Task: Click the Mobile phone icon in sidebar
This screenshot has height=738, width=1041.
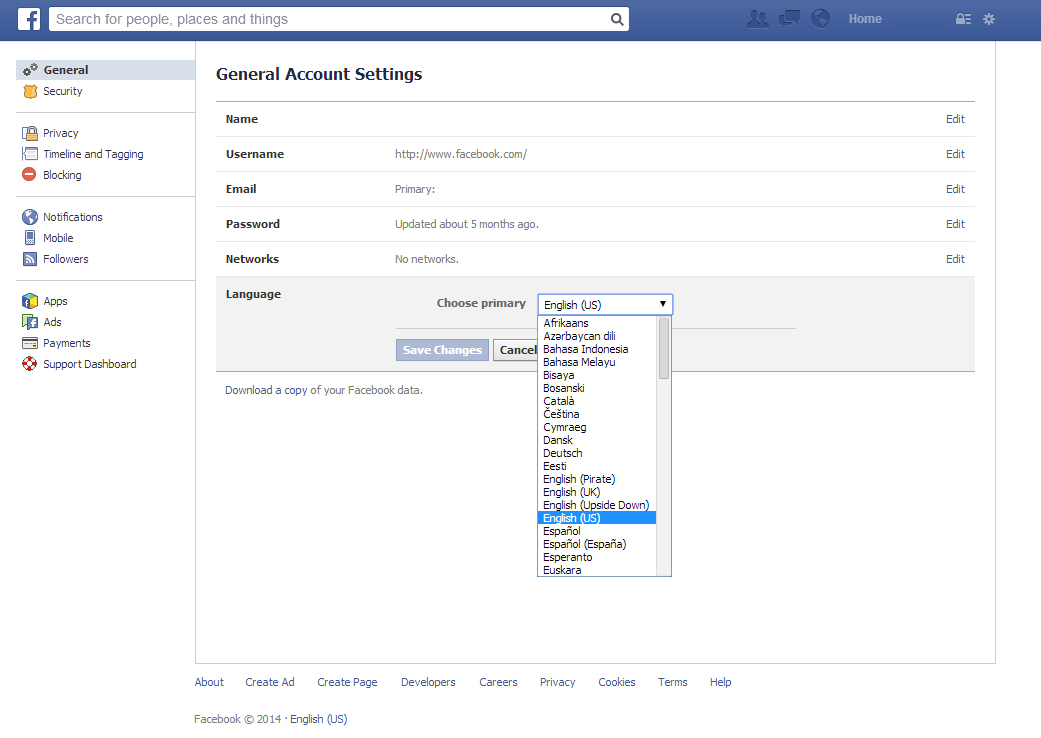Action: tap(29, 238)
